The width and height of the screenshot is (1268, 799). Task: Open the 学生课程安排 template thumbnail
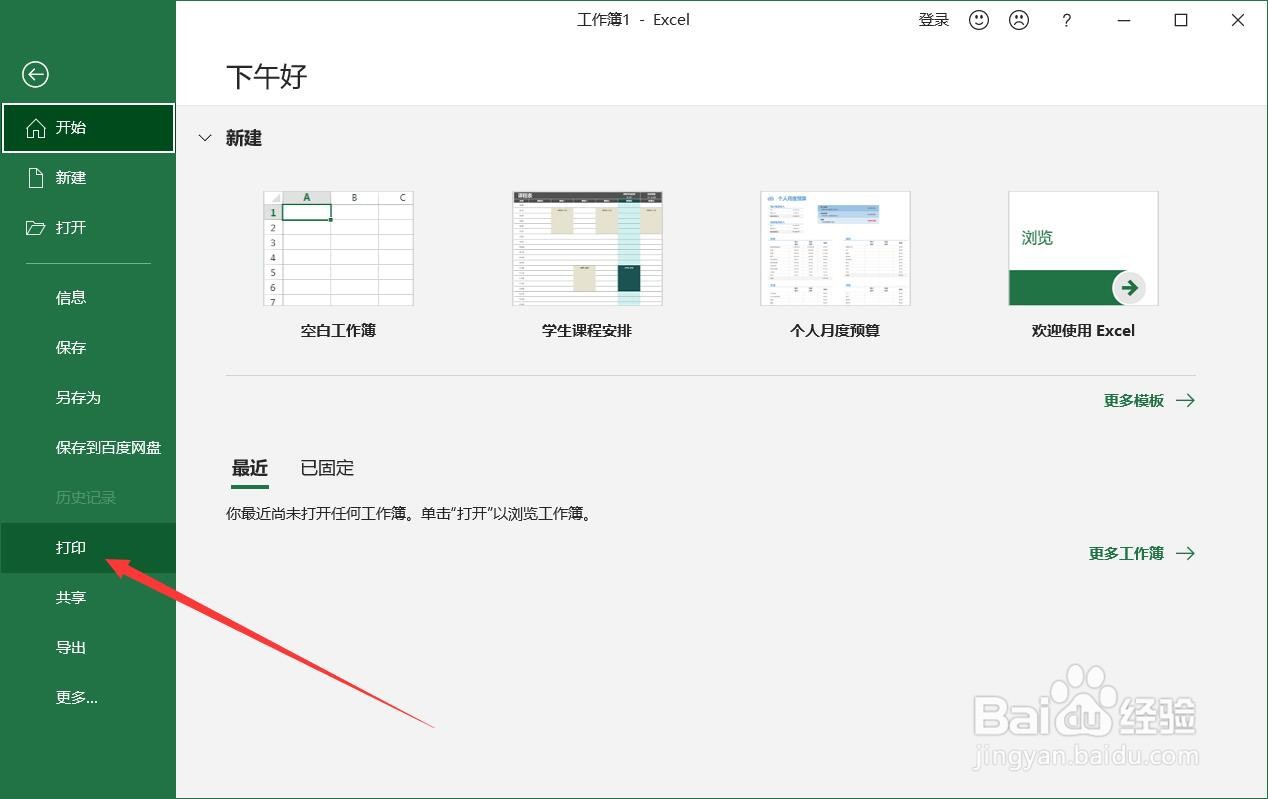[587, 248]
